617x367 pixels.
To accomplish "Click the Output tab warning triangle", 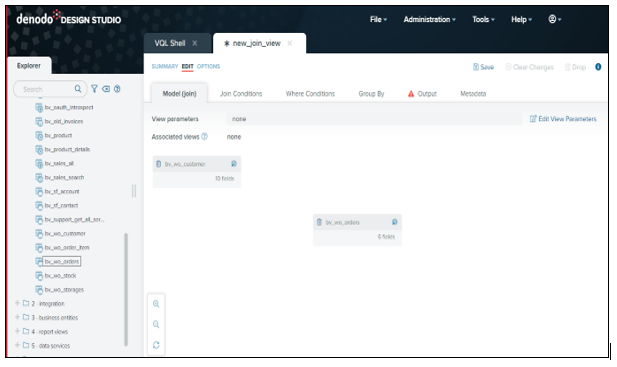I will pos(411,94).
